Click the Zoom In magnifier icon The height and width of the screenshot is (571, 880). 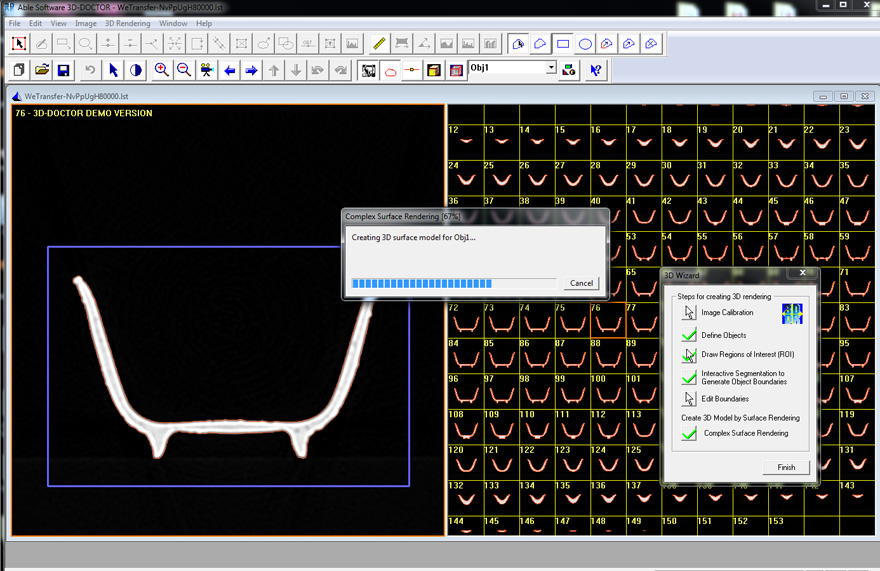click(x=161, y=70)
